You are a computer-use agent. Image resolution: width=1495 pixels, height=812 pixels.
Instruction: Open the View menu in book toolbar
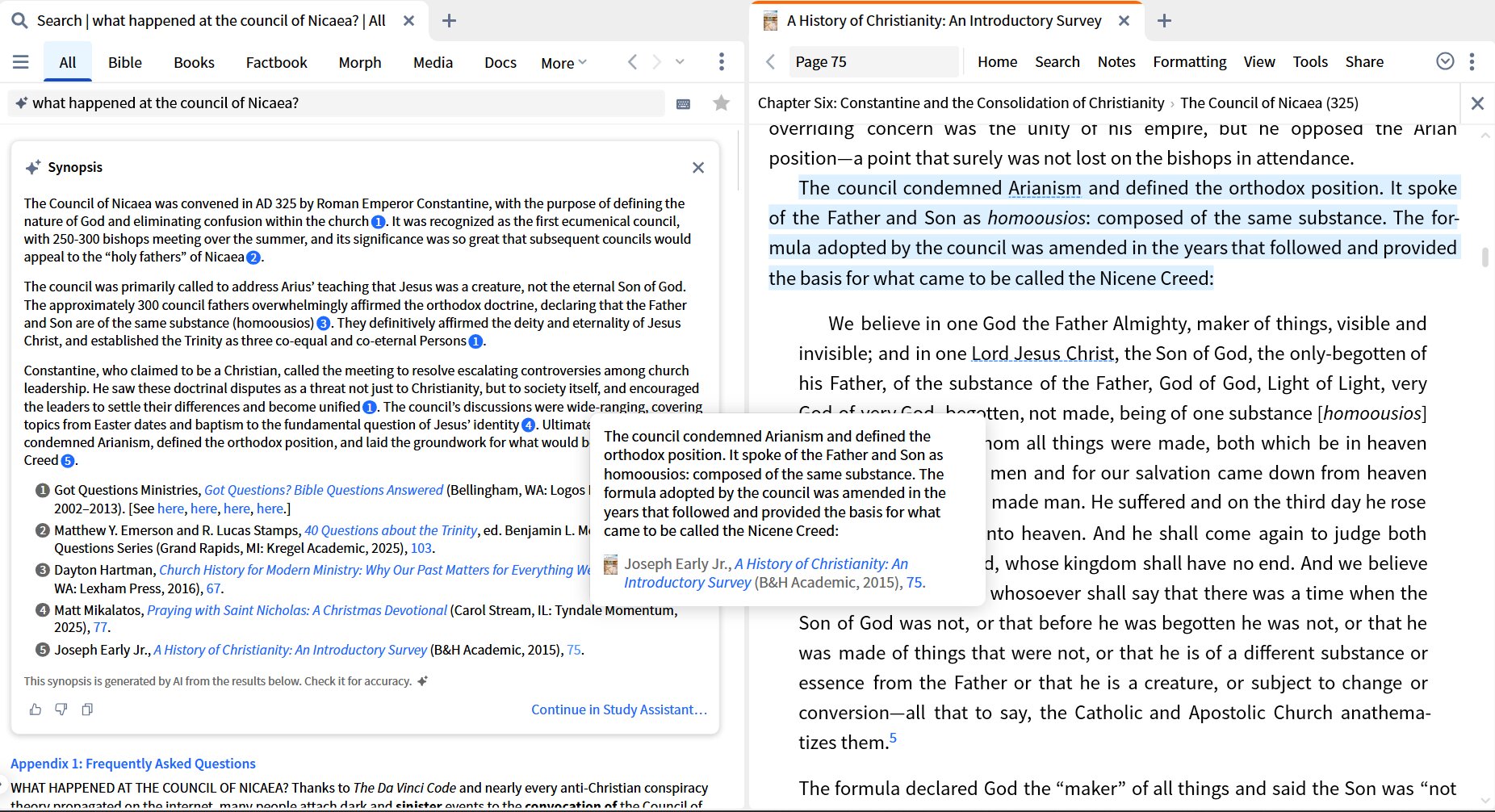pyautogui.click(x=1259, y=62)
